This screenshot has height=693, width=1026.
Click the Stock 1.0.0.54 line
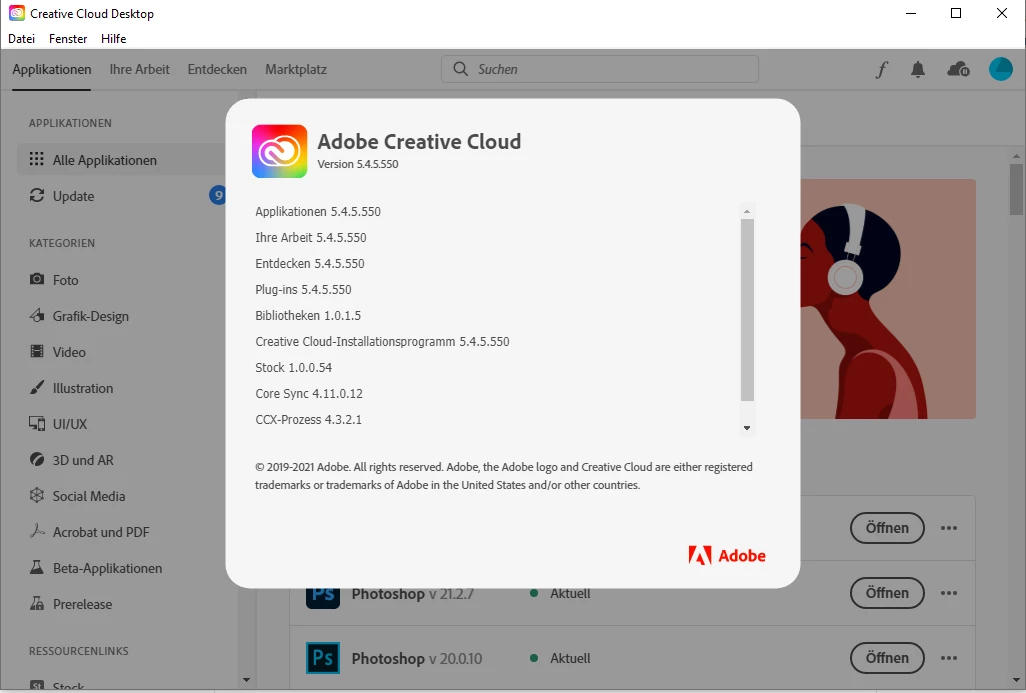294,368
